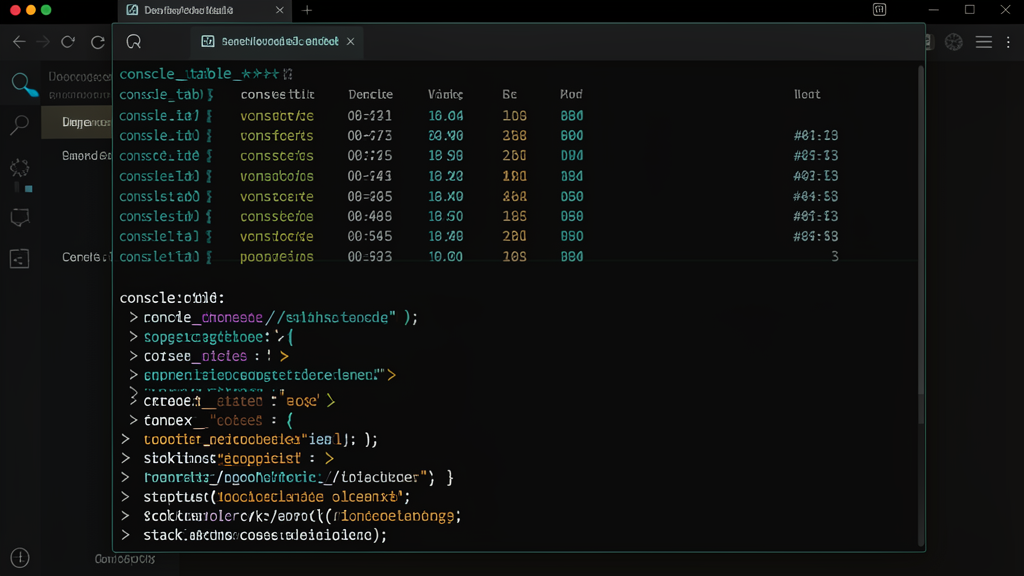The width and height of the screenshot is (1024, 576).
Task: Select the gray magnifier sidebar icon
Action: [x=20, y=124]
